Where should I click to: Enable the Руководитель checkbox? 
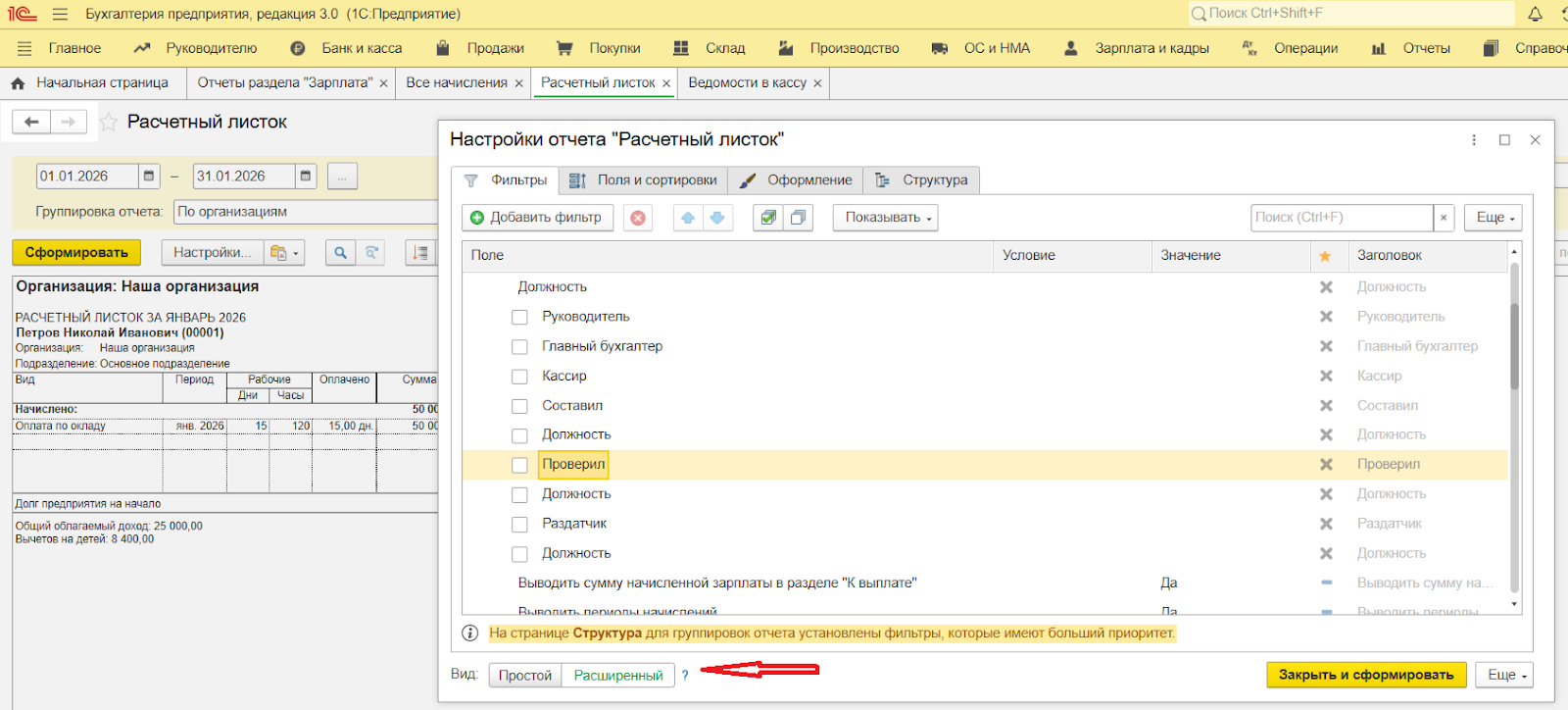[519, 317]
